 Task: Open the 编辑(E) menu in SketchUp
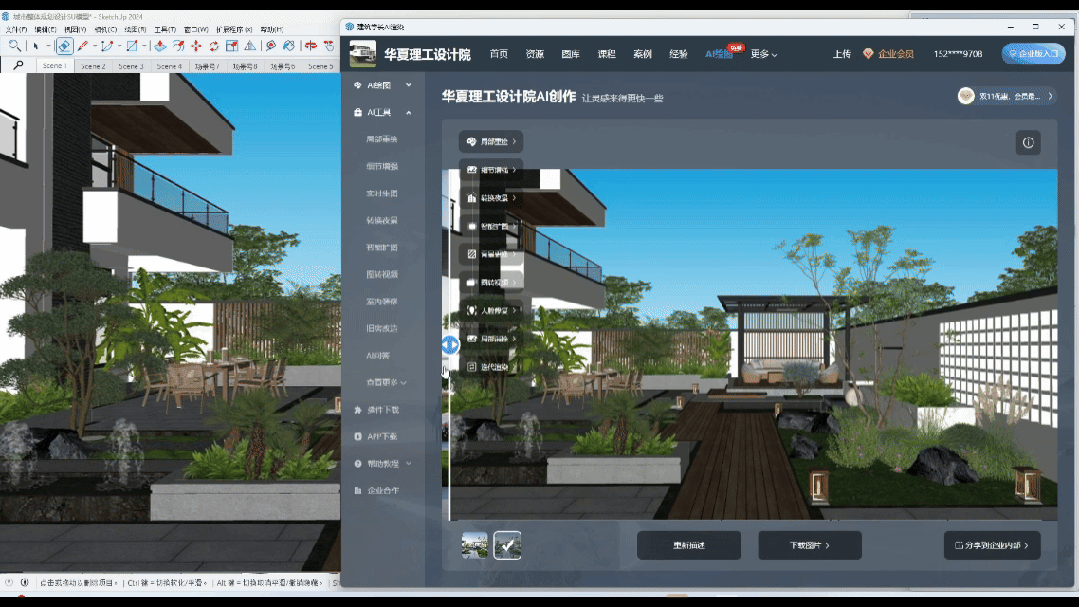click(x=45, y=30)
